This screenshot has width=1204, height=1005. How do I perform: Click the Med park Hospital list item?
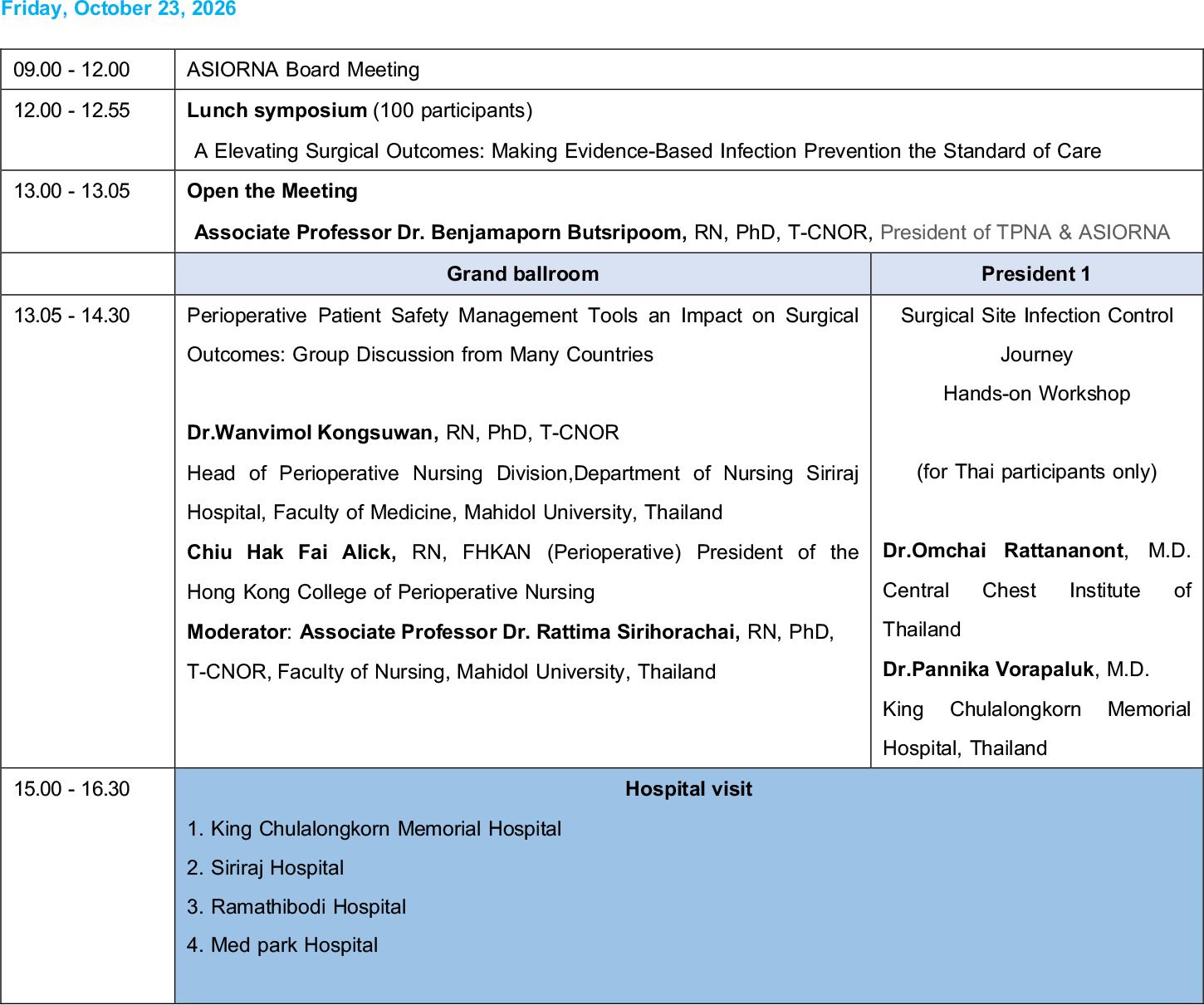[282, 945]
